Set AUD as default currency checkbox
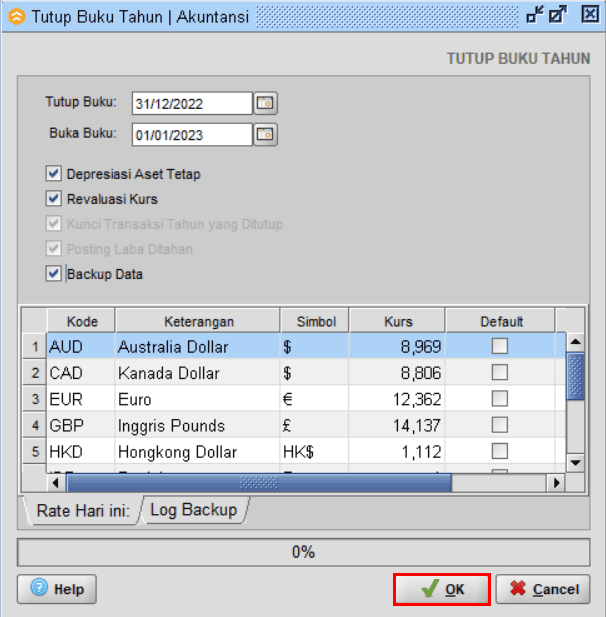This screenshot has width=606, height=617. click(x=499, y=347)
